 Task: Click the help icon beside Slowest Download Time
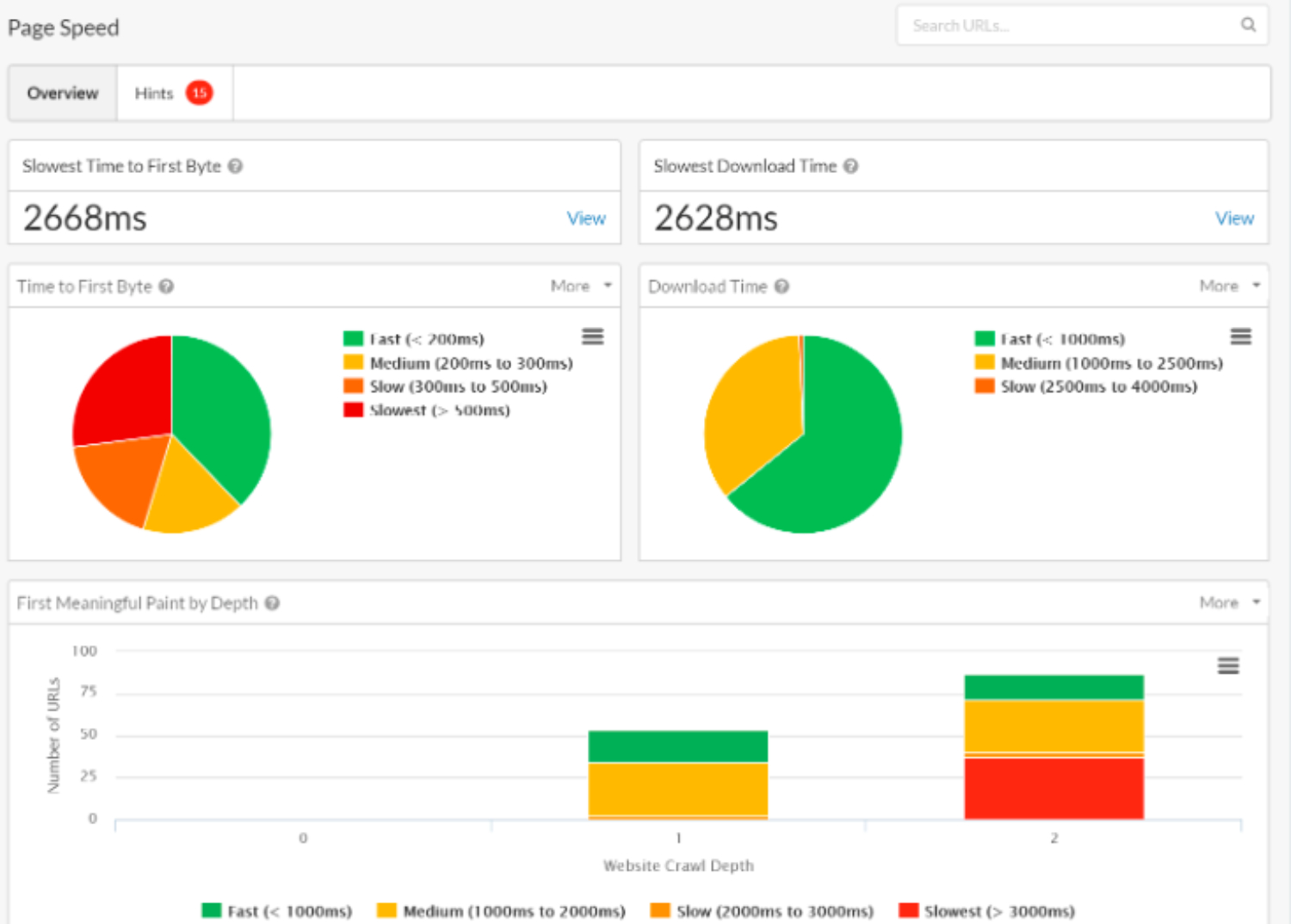(851, 166)
